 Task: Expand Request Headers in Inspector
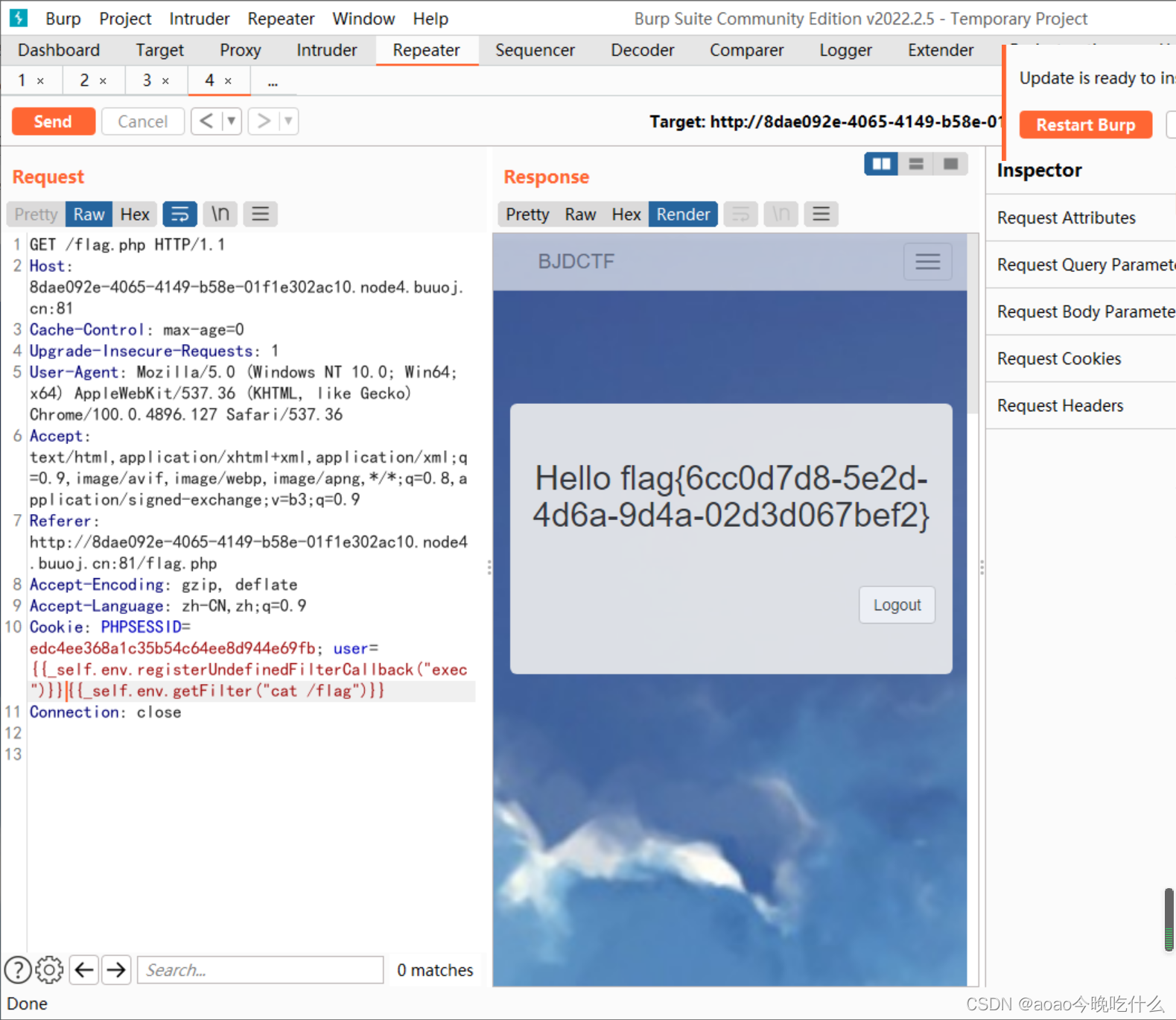(1081, 405)
